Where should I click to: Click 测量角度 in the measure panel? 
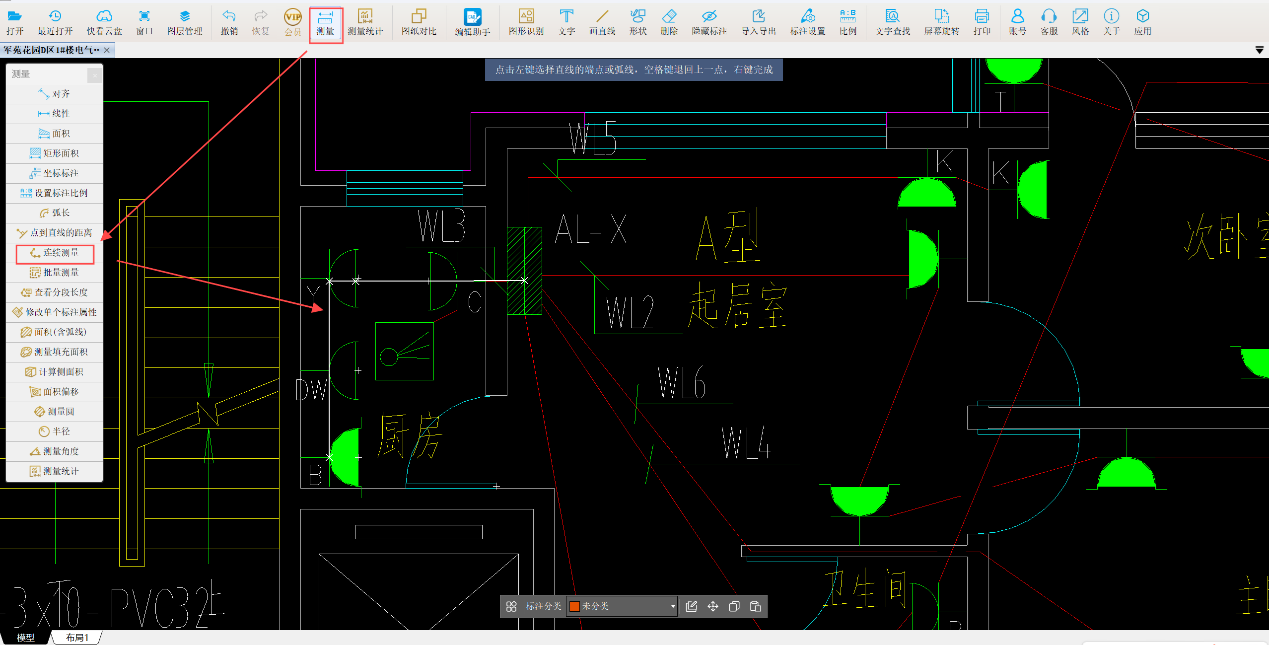[x=55, y=451]
